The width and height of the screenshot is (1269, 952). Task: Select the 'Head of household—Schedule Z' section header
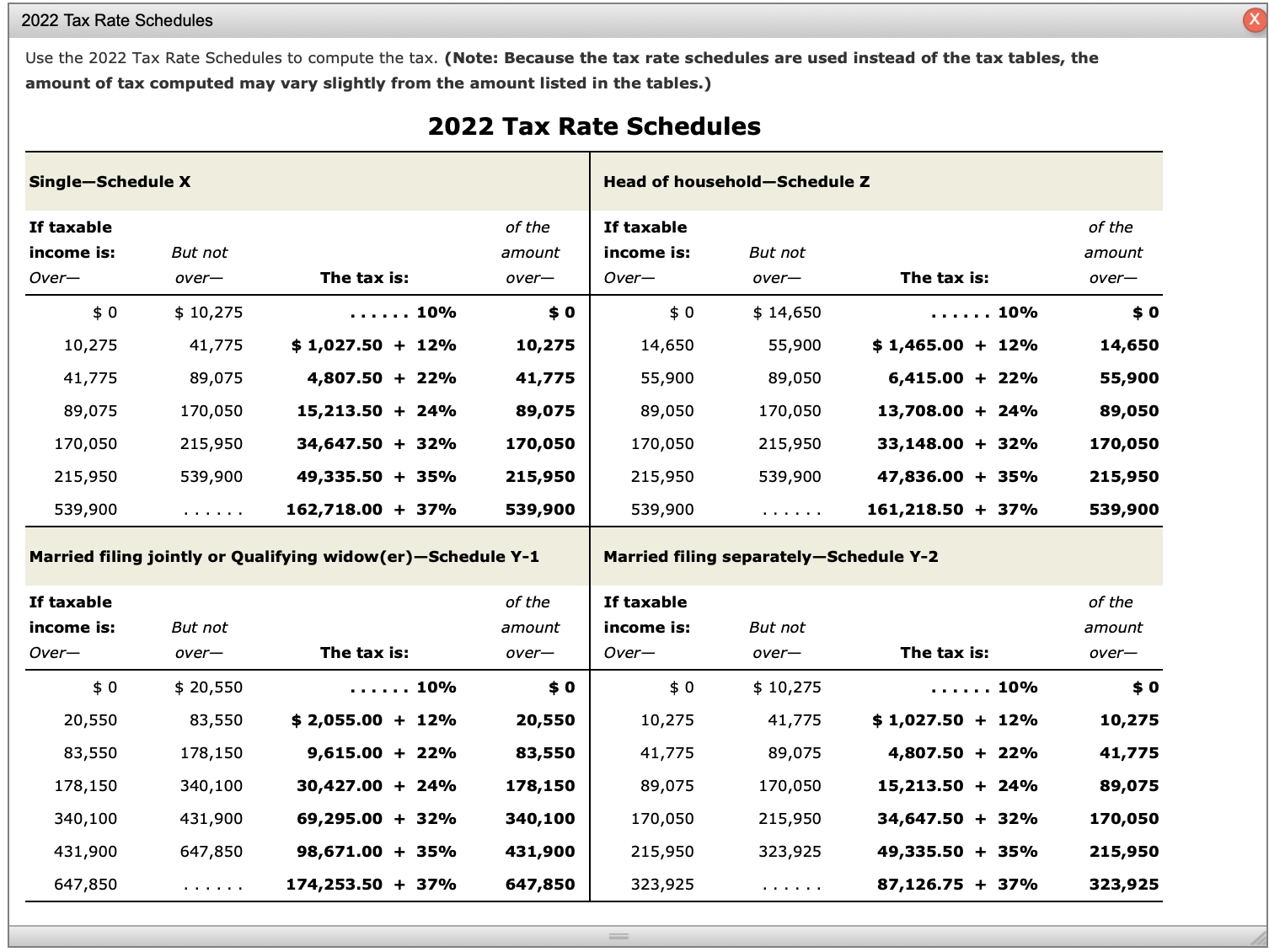[x=736, y=182]
